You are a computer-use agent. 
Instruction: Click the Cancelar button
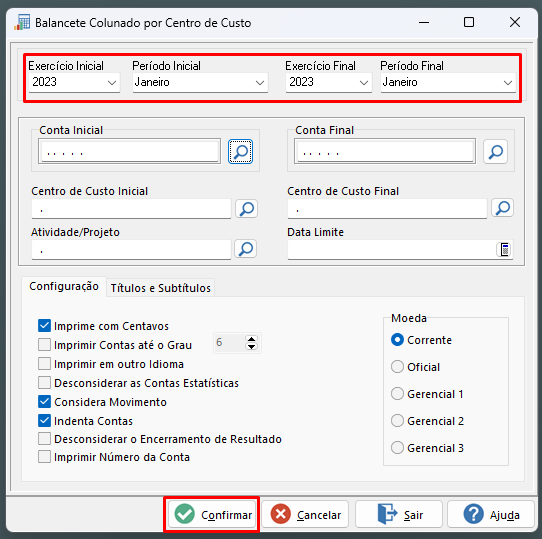[x=305, y=514]
